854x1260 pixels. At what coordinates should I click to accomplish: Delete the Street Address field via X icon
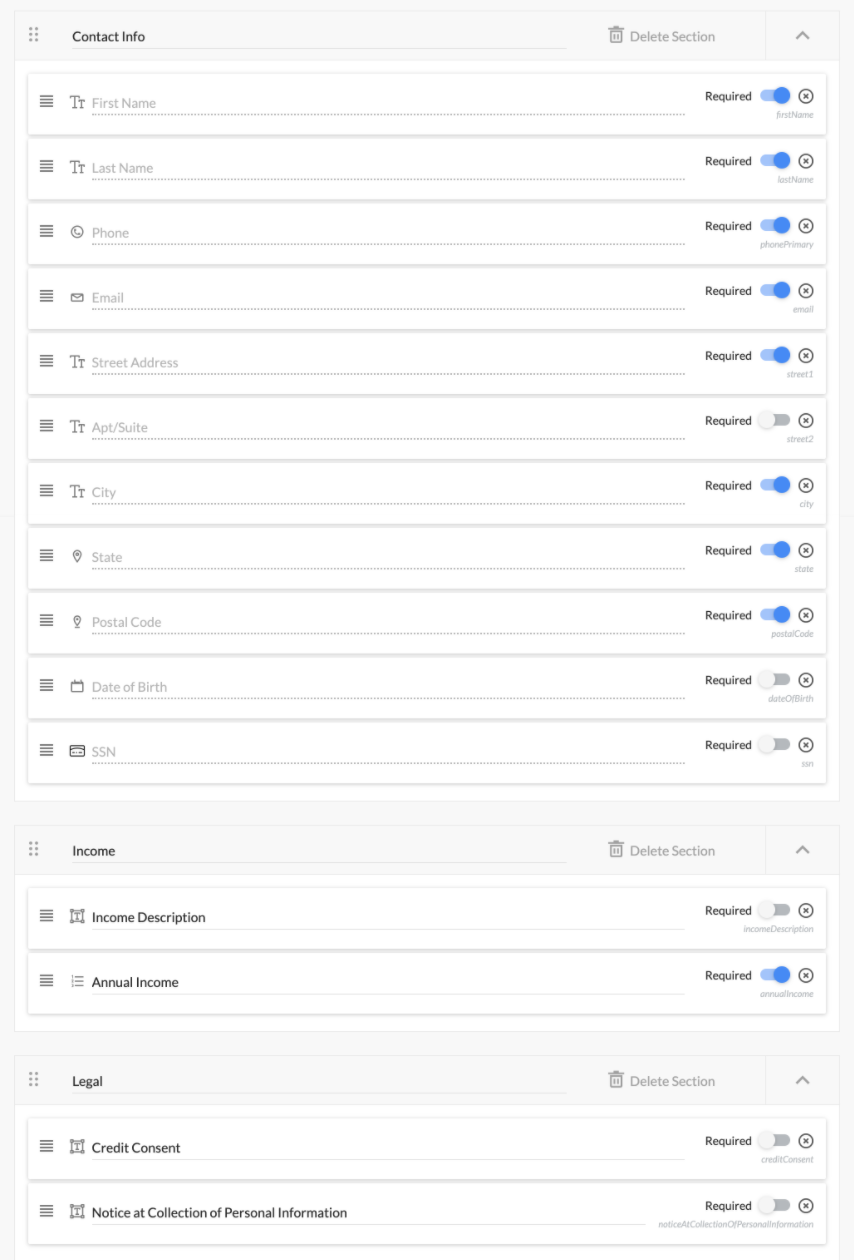click(806, 356)
